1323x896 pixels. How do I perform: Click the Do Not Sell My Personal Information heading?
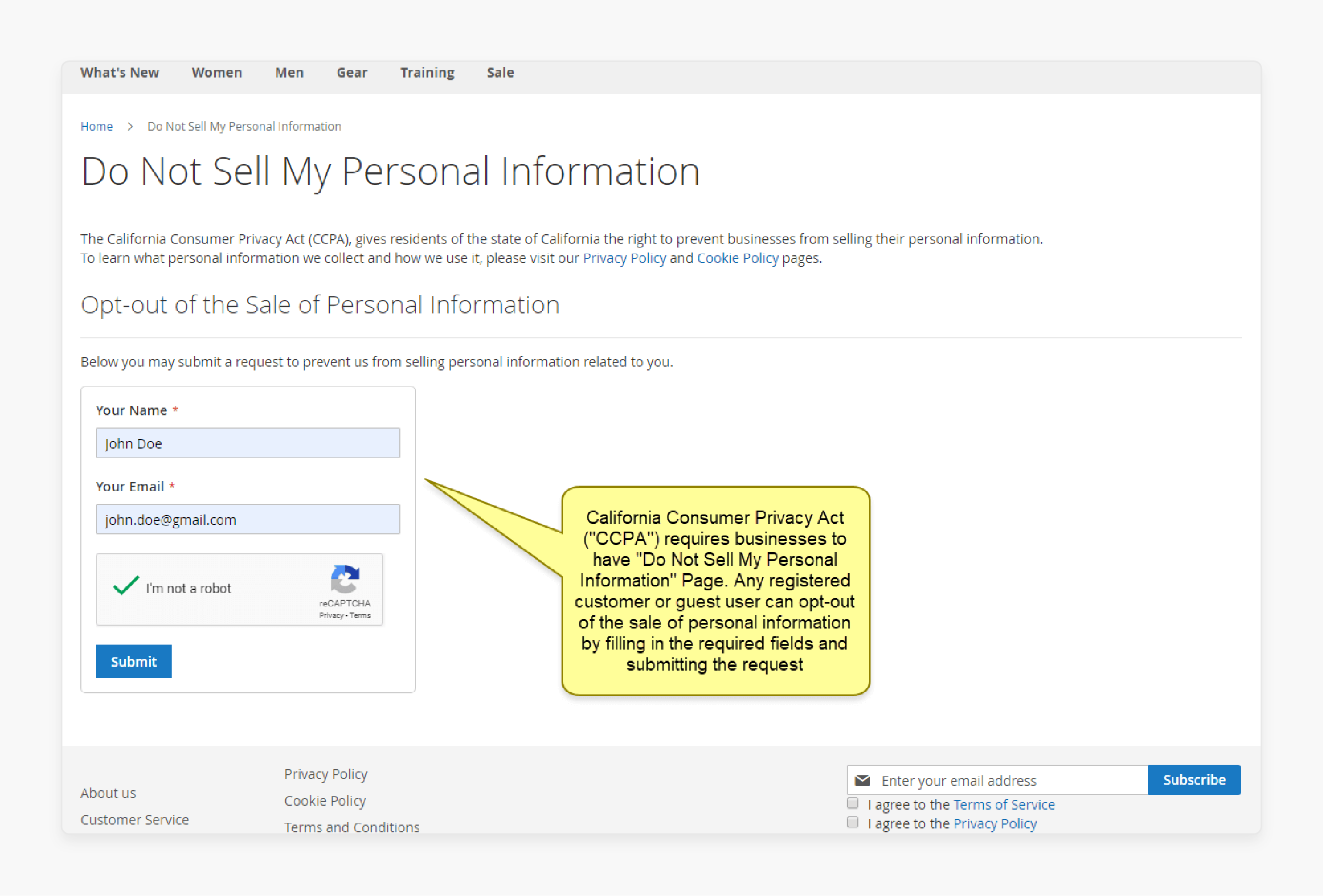[x=390, y=171]
